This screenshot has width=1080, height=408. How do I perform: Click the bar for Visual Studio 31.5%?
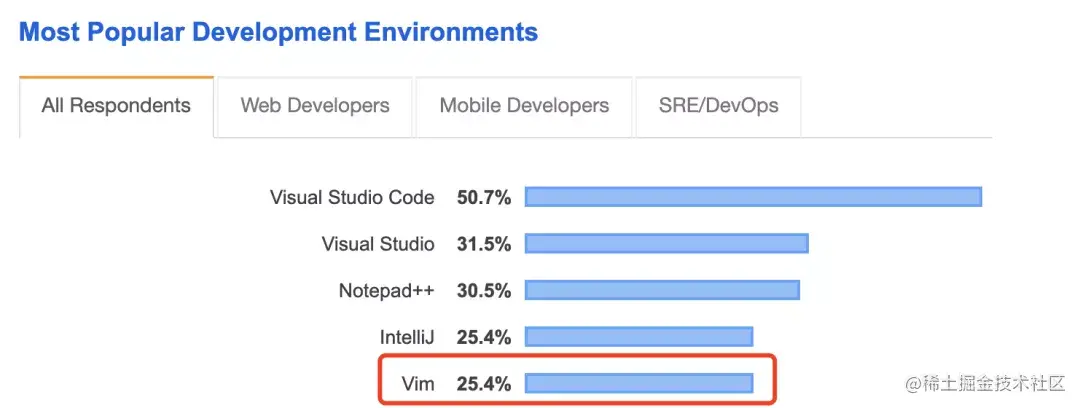click(x=667, y=243)
